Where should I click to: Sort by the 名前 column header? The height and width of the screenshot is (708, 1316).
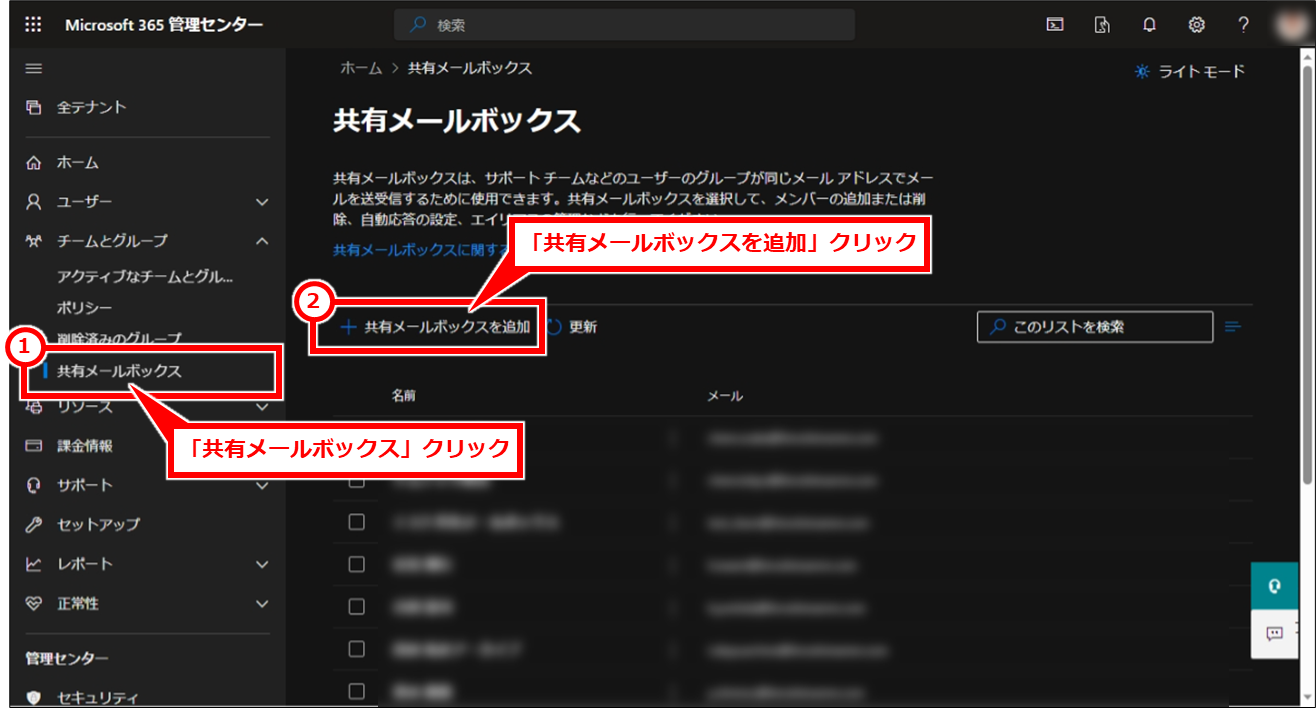[404, 396]
